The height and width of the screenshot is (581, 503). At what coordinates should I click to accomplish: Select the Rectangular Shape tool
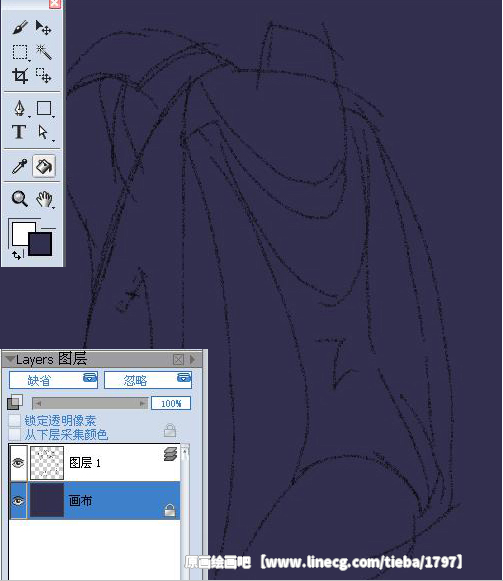44,109
